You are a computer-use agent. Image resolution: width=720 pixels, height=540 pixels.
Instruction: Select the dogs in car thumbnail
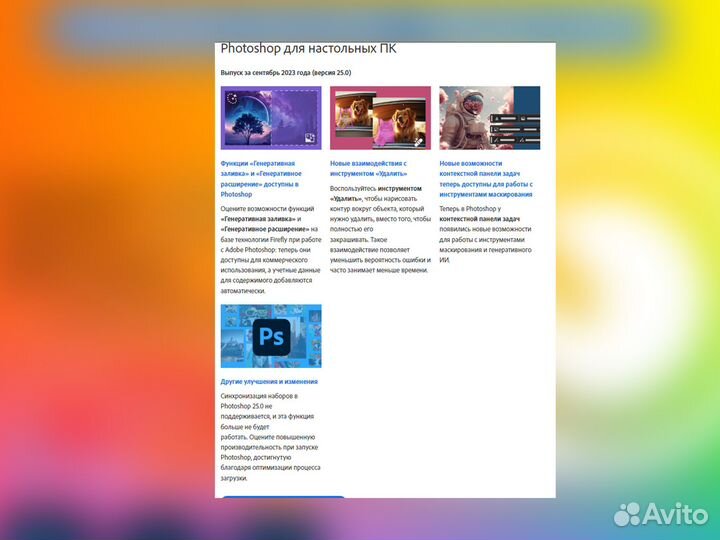(380, 118)
